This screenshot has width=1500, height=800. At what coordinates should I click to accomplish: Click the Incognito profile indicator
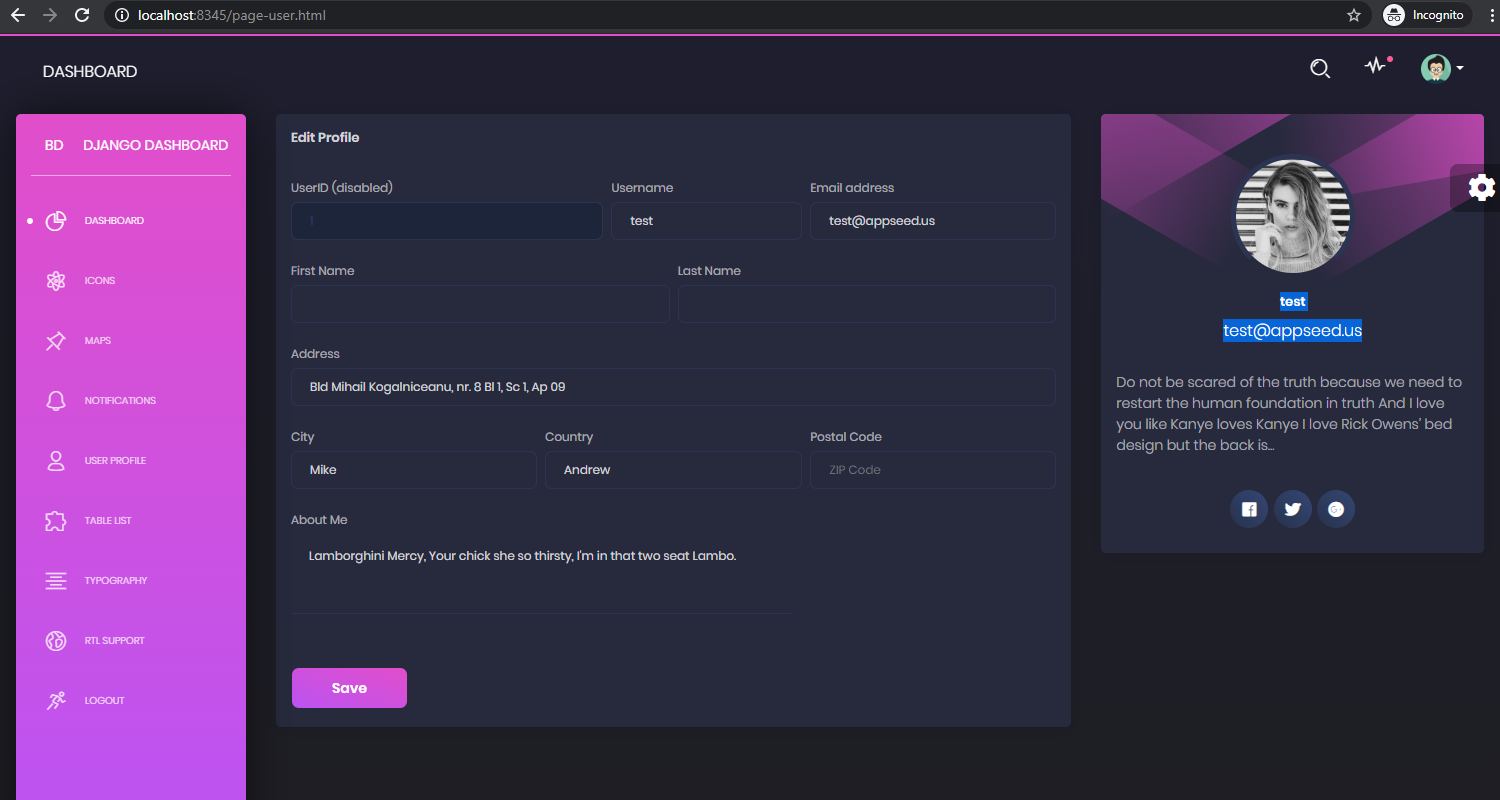pos(1427,15)
